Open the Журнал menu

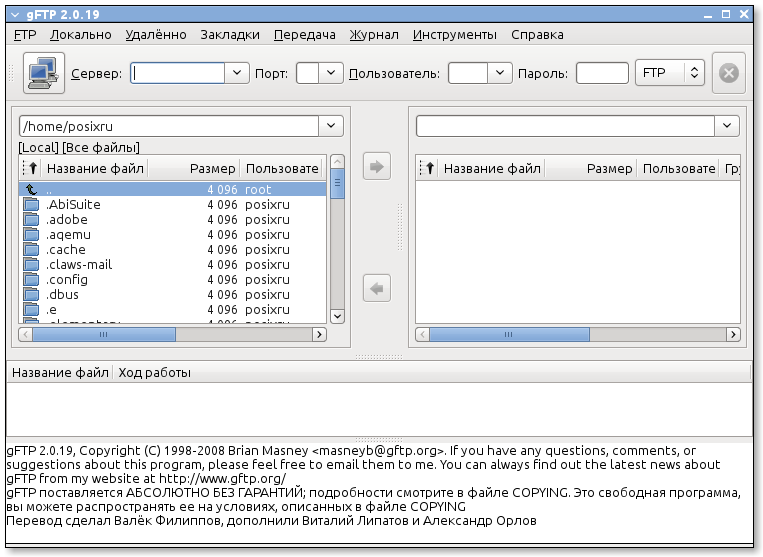374,35
